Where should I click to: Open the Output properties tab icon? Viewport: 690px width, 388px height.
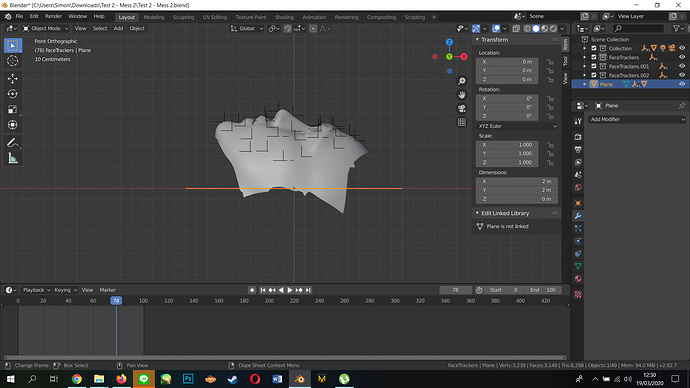(x=578, y=150)
